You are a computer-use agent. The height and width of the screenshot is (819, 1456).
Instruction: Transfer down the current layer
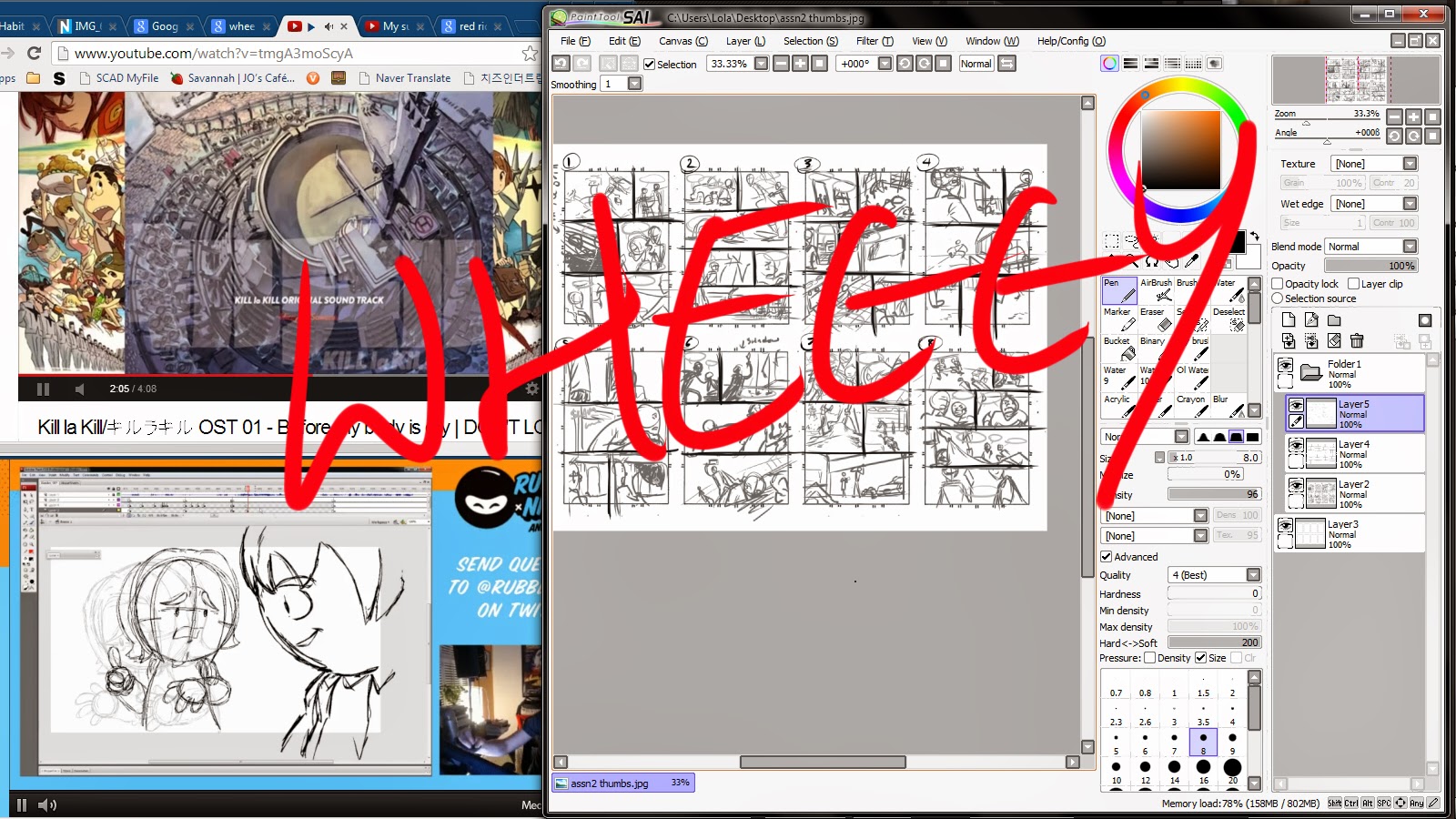click(x=1288, y=340)
